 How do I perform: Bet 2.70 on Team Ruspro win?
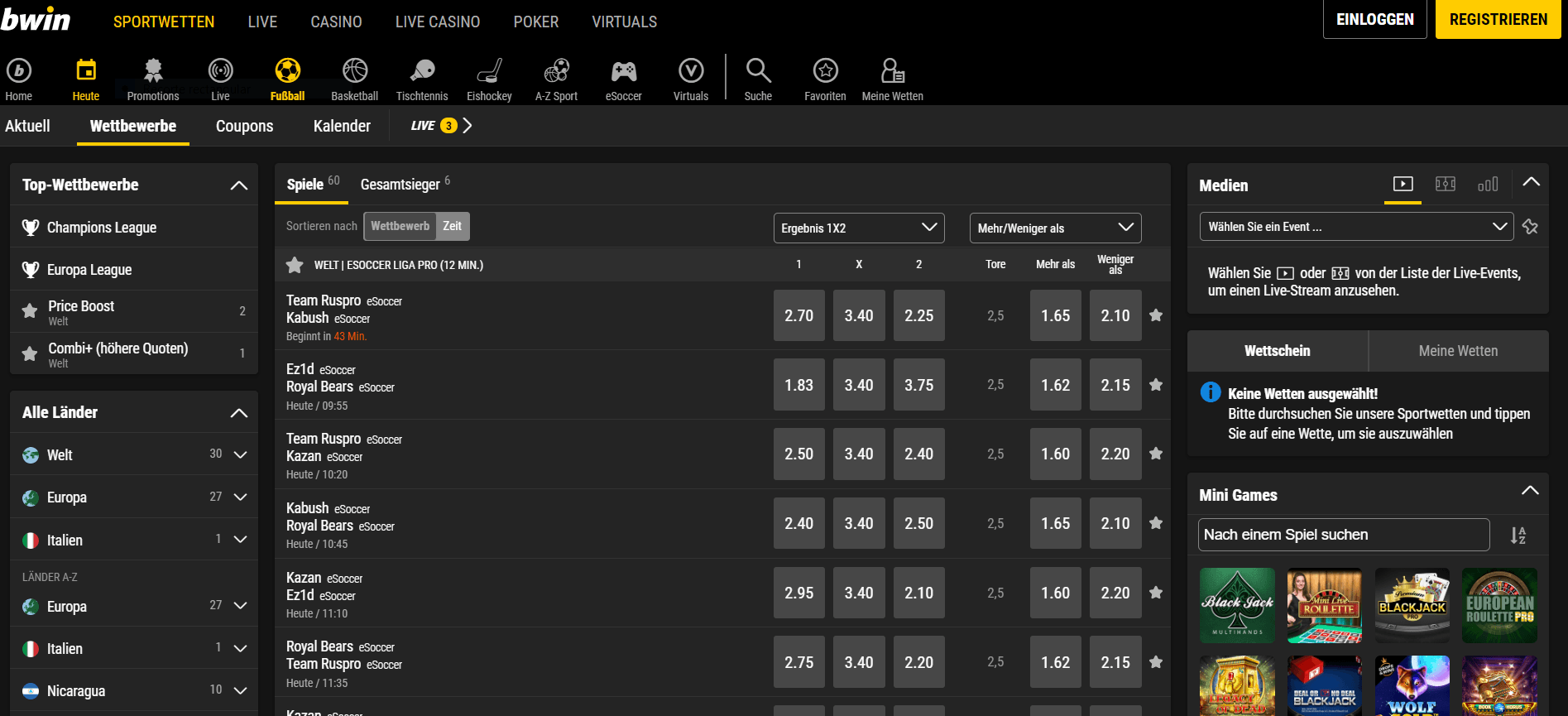click(799, 315)
